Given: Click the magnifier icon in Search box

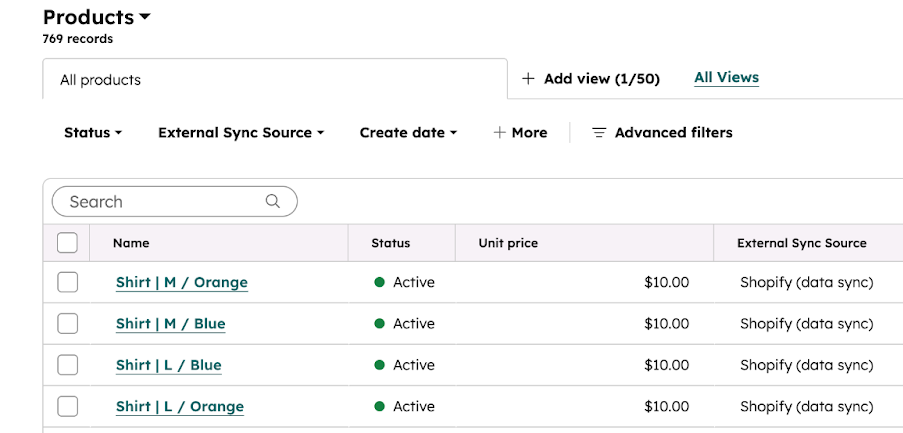Looking at the screenshot, I should pyautogui.click(x=272, y=202).
